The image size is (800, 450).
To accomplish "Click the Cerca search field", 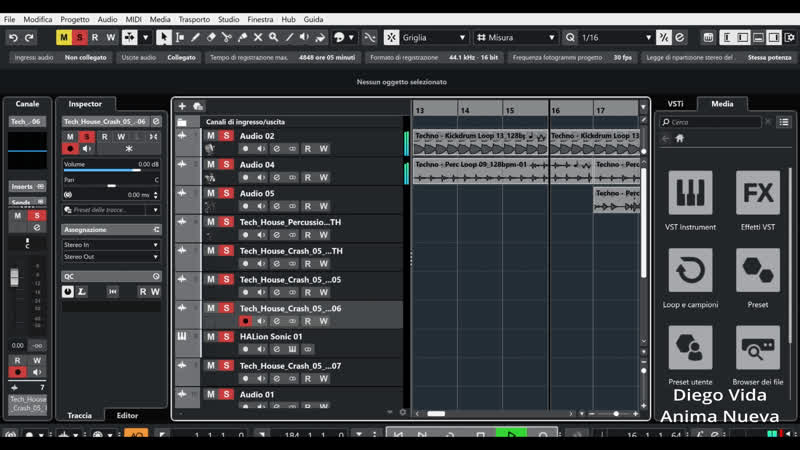I will click(708, 122).
